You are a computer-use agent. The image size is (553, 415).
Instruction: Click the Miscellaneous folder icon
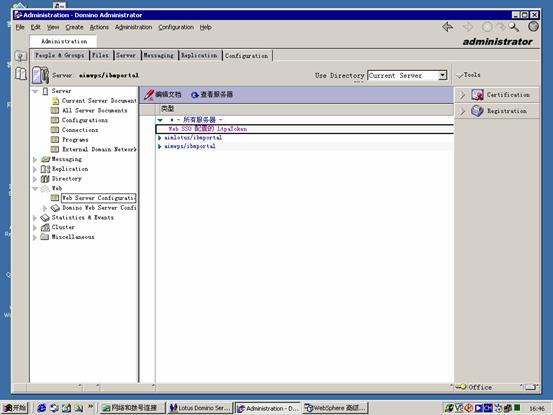[x=45, y=237]
